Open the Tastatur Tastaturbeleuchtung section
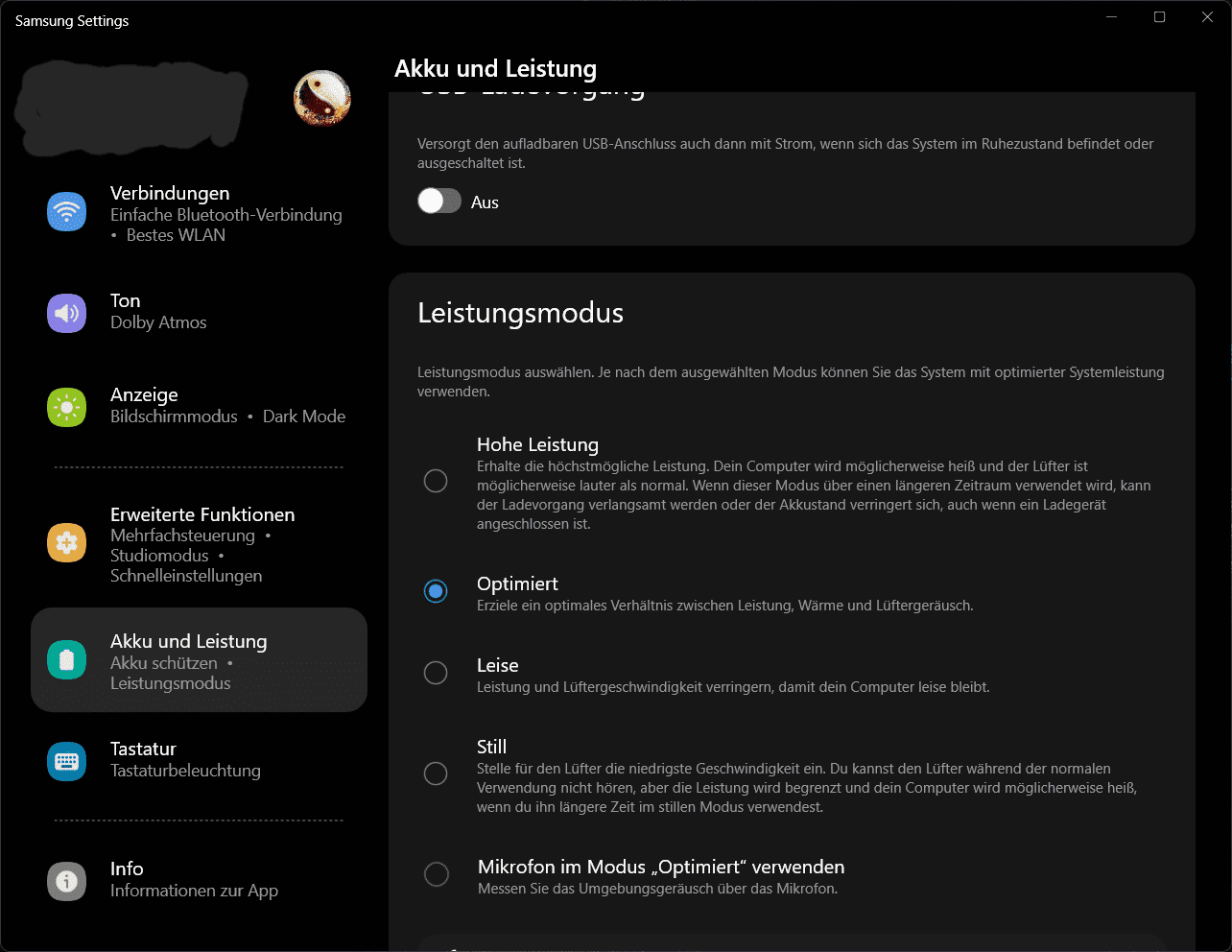 (185, 759)
